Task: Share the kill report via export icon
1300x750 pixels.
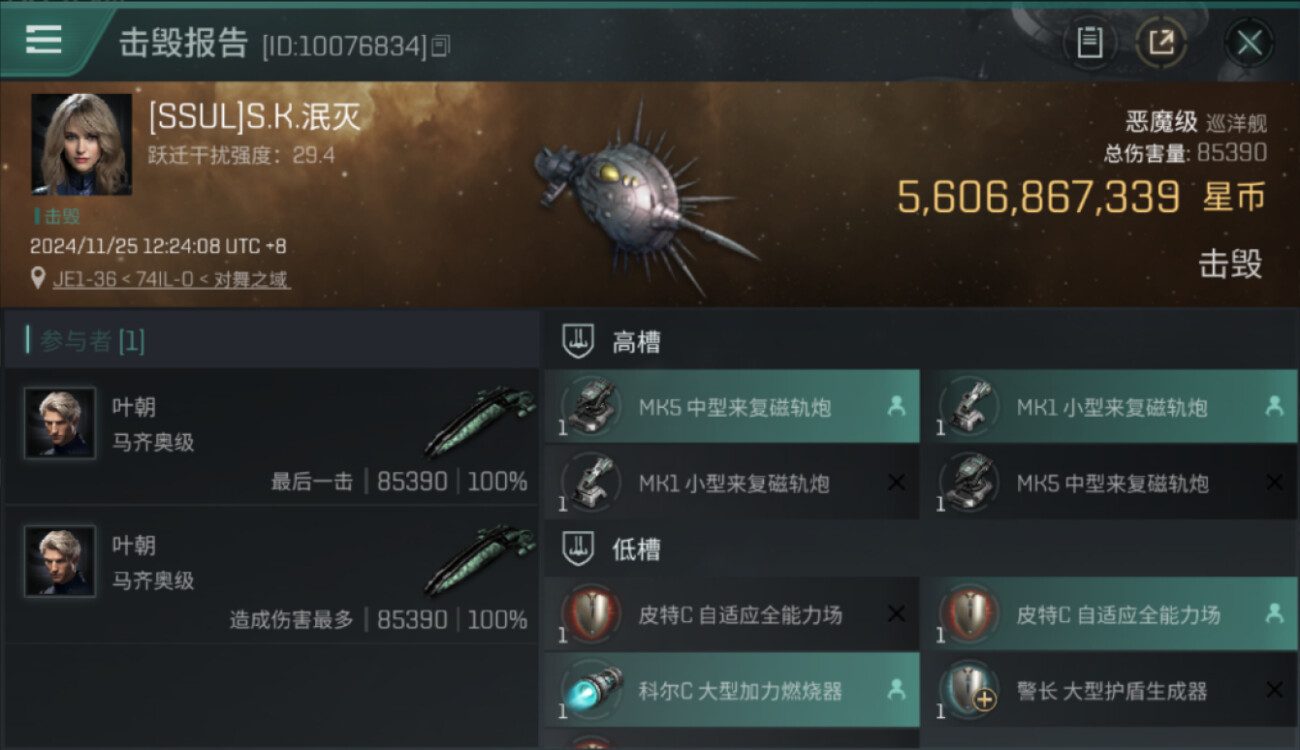Action: (x=1162, y=42)
